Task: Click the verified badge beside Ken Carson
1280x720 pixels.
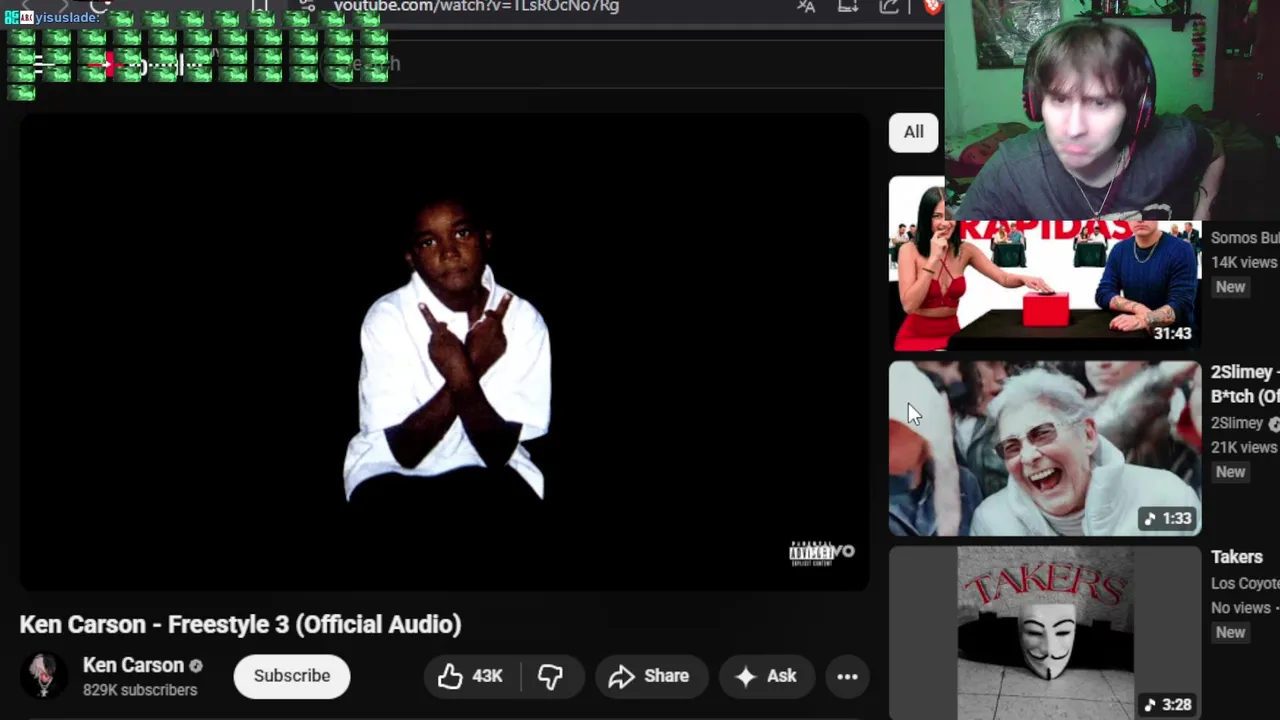Action: [196, 666]
